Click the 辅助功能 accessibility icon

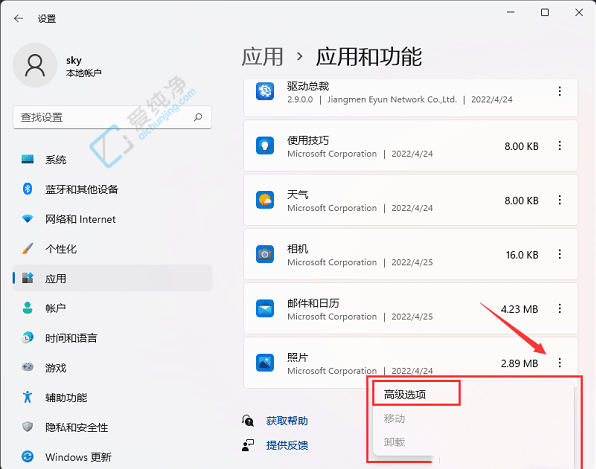click(x=27, y=397)
